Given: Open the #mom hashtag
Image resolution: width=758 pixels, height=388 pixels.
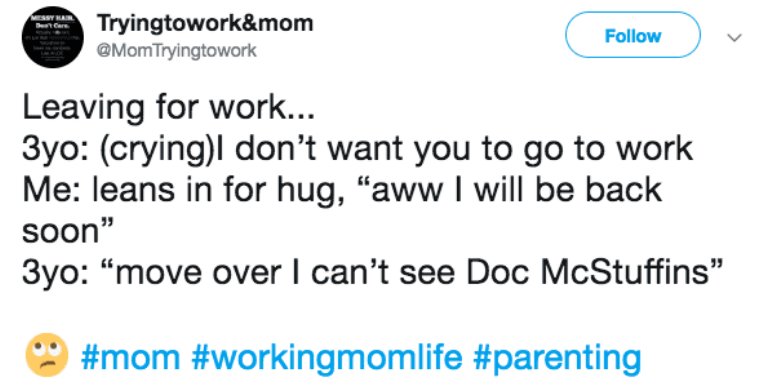Looking at the screenshot, I should coord(131,357).
